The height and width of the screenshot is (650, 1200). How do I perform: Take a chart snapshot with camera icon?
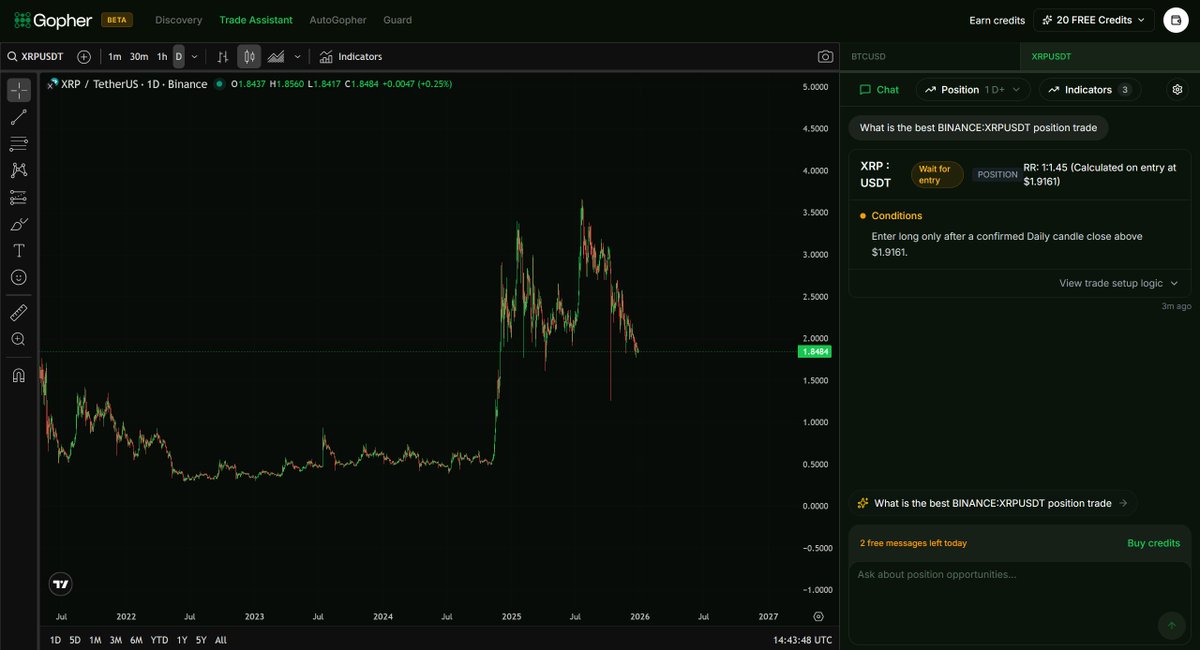[825, 57]
